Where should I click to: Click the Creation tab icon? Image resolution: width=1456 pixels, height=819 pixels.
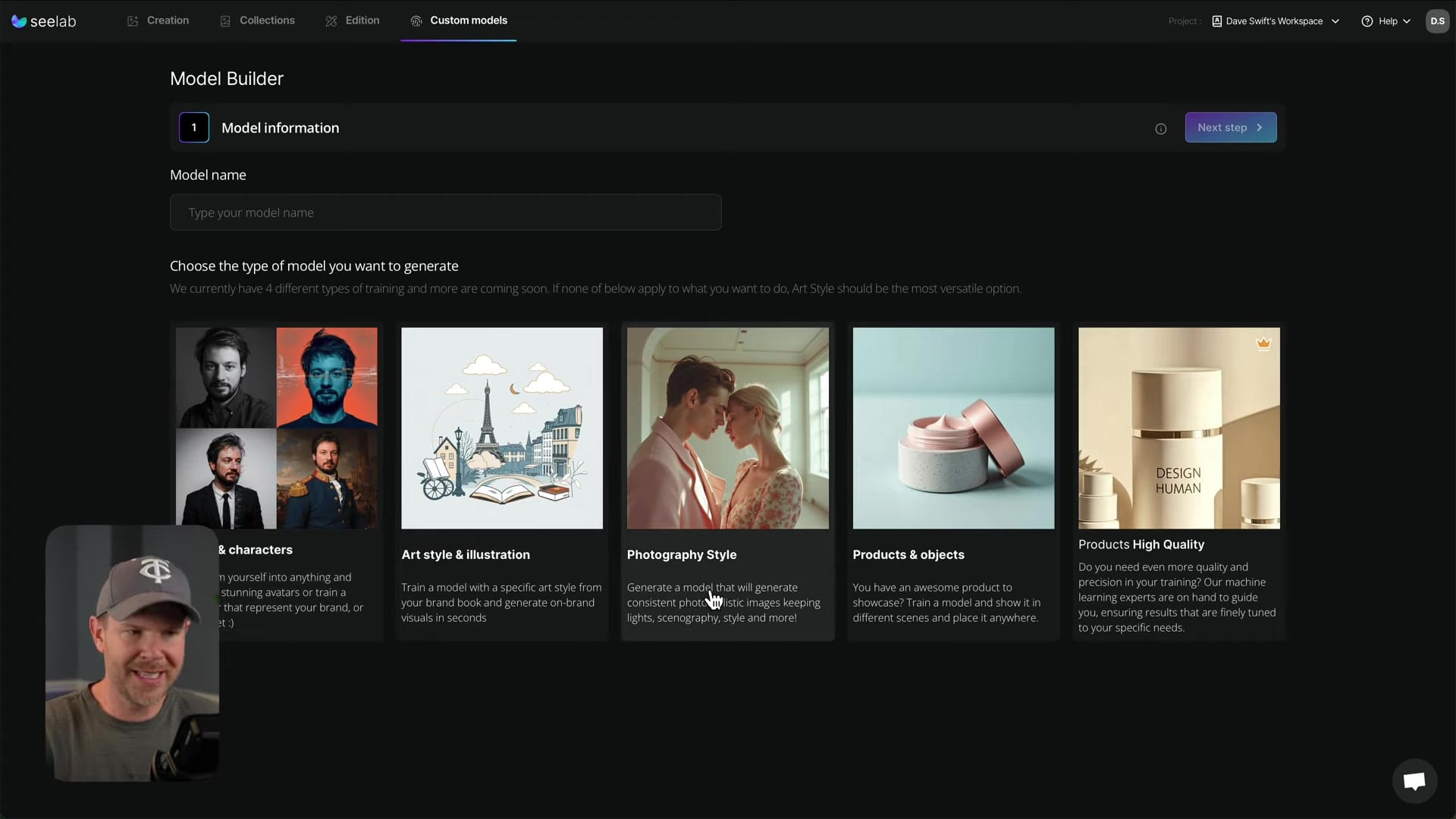(x=133, y=21)
